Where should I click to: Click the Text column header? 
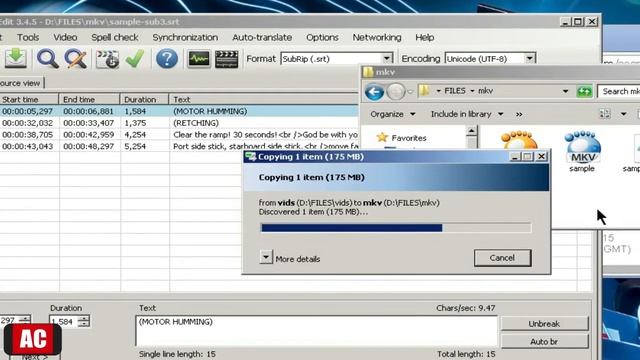coord(264,99)
